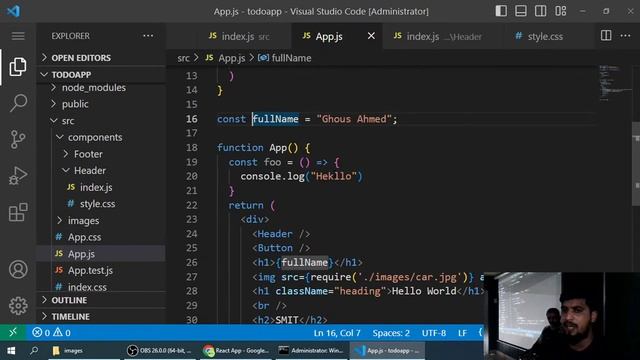Open the Extensions view
The image size is (640, 360).
18,212
